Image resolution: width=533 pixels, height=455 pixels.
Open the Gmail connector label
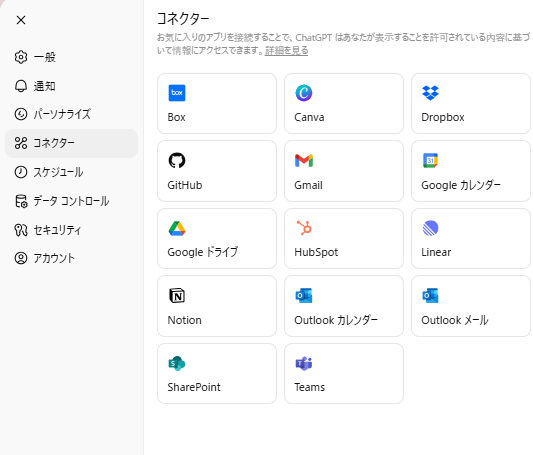click(308, 185)
